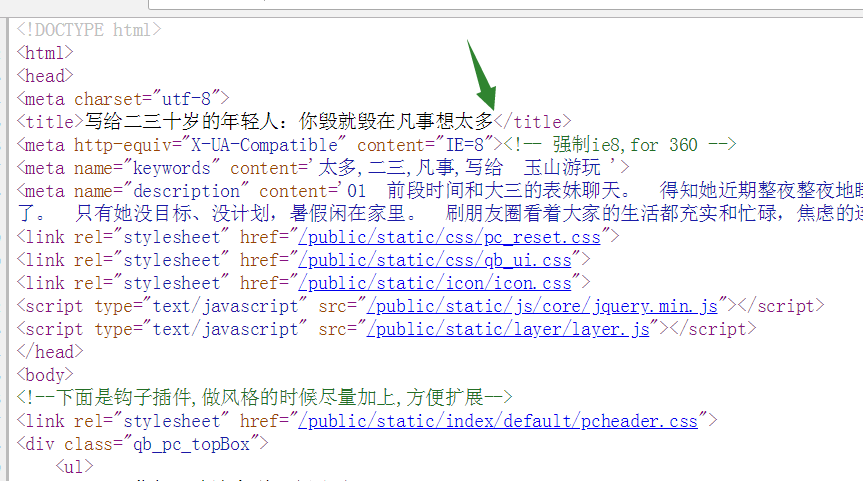This screenshot has height=481, width=863.
Task: Follow the icon.css href link
Action: click(435, 283)
